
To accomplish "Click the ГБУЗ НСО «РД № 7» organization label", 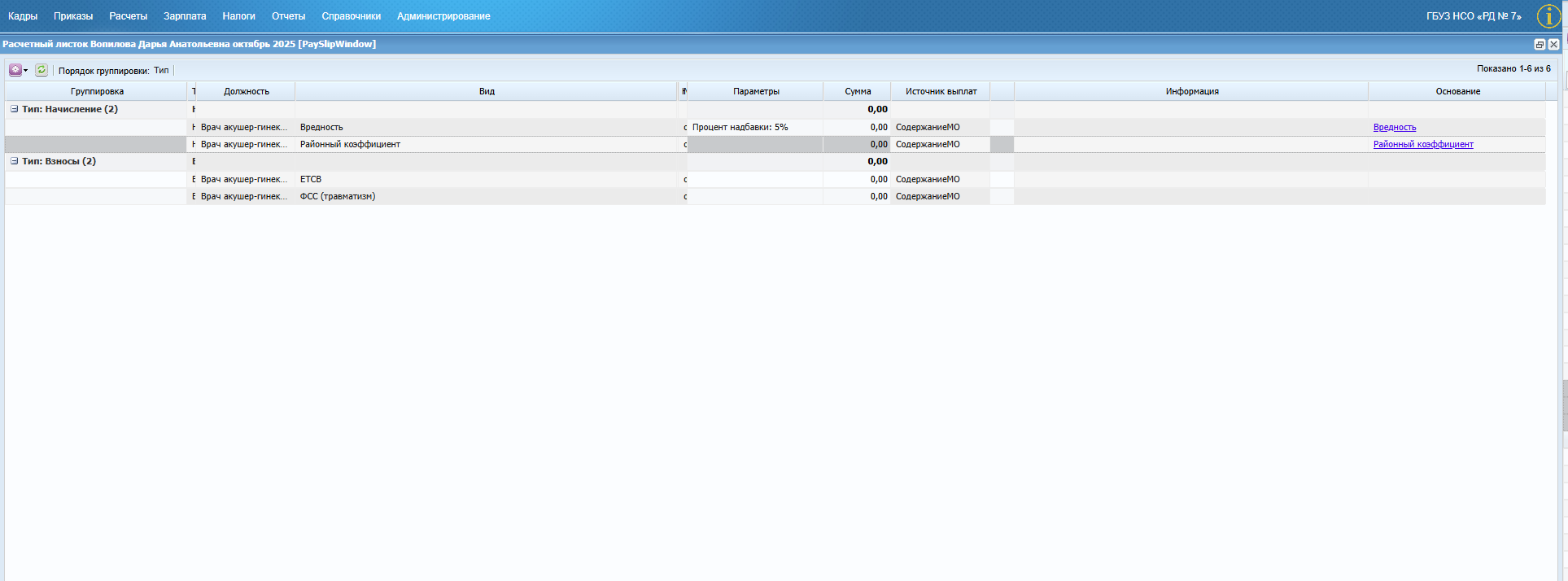I will 1474,16.
